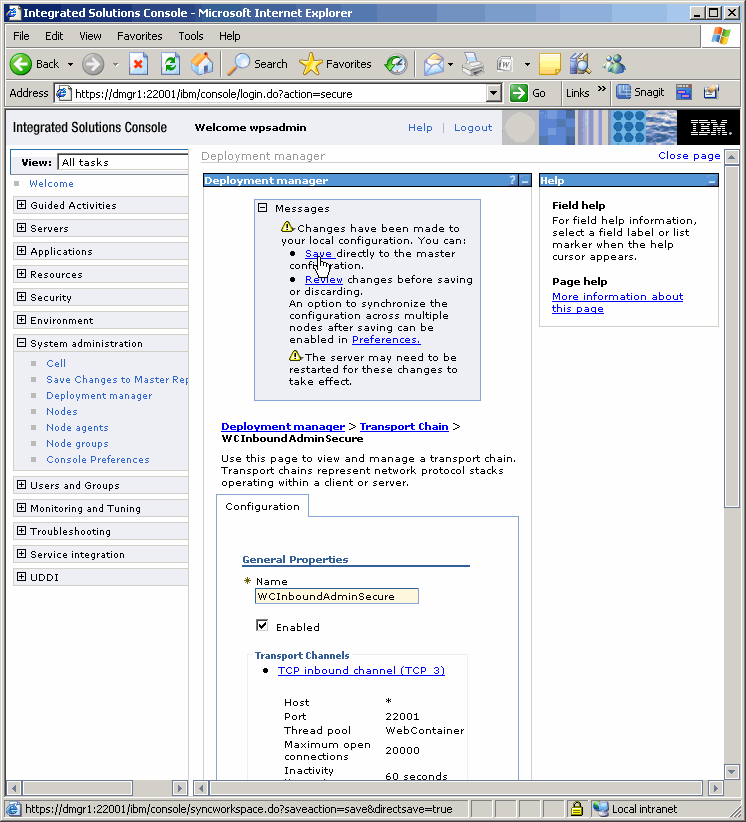This screenshot has height=822, width=746.
Task: Open the Favorites menu
Action: click(139, 36)
